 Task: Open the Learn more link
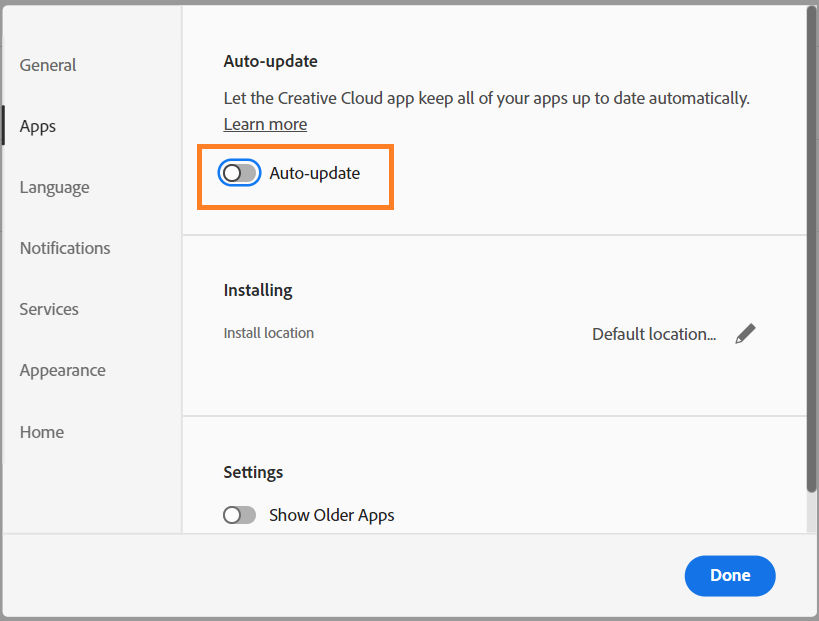point(265,124)
